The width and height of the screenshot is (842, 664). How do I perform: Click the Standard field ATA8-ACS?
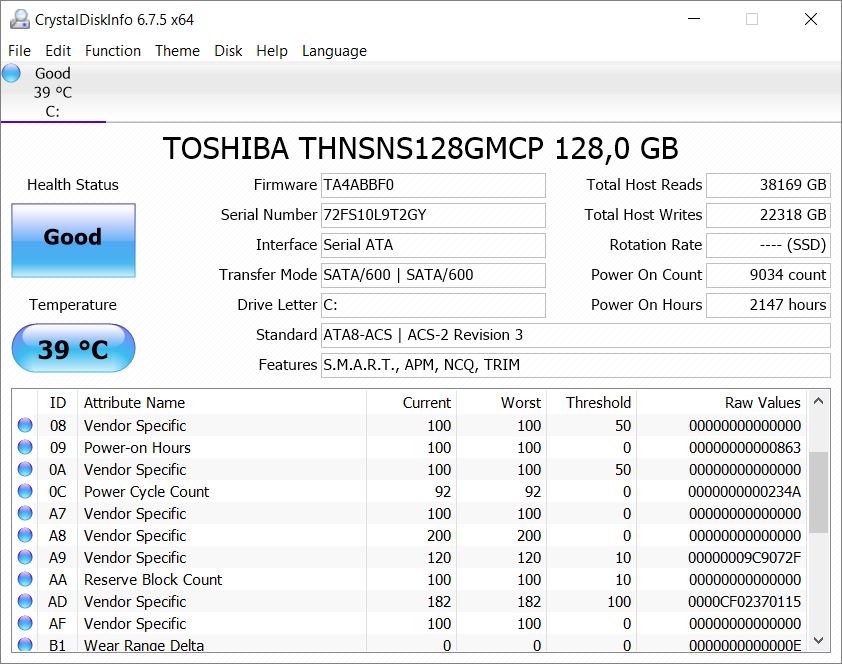tap(576, 335)
